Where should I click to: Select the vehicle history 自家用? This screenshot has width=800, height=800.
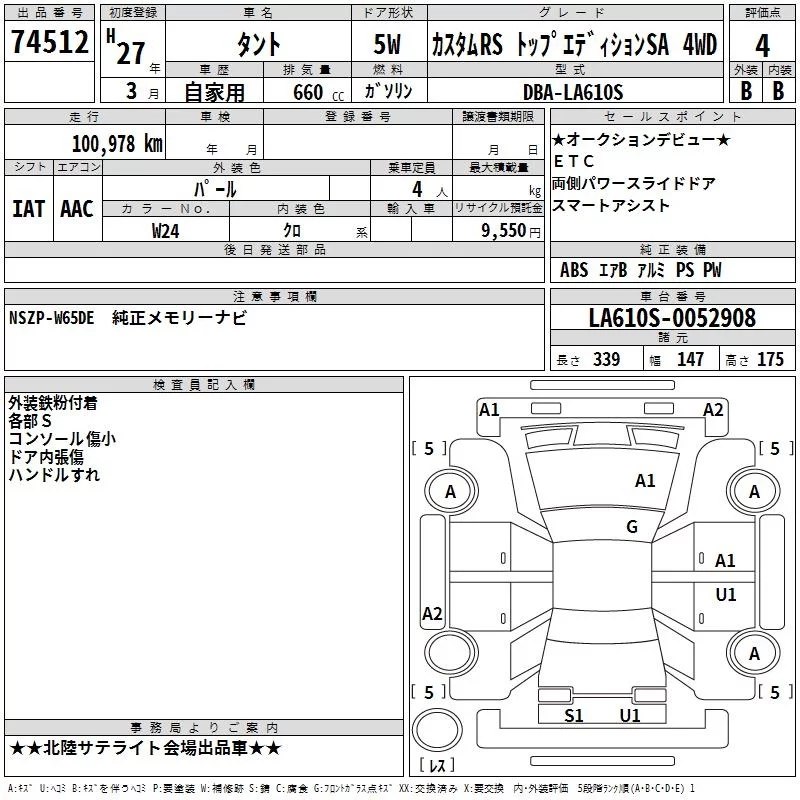214,92
